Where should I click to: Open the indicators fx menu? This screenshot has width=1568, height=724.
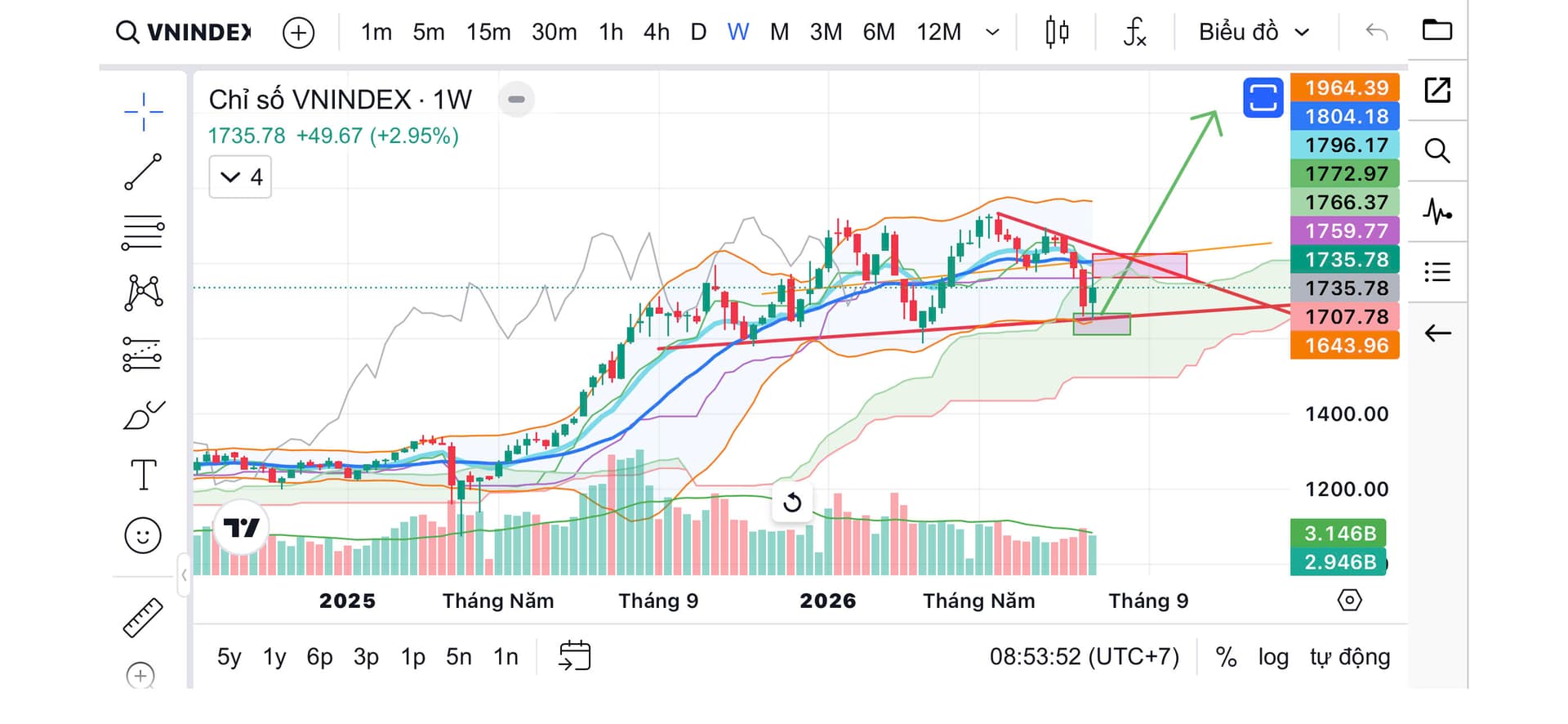(x=1135, y=33)
